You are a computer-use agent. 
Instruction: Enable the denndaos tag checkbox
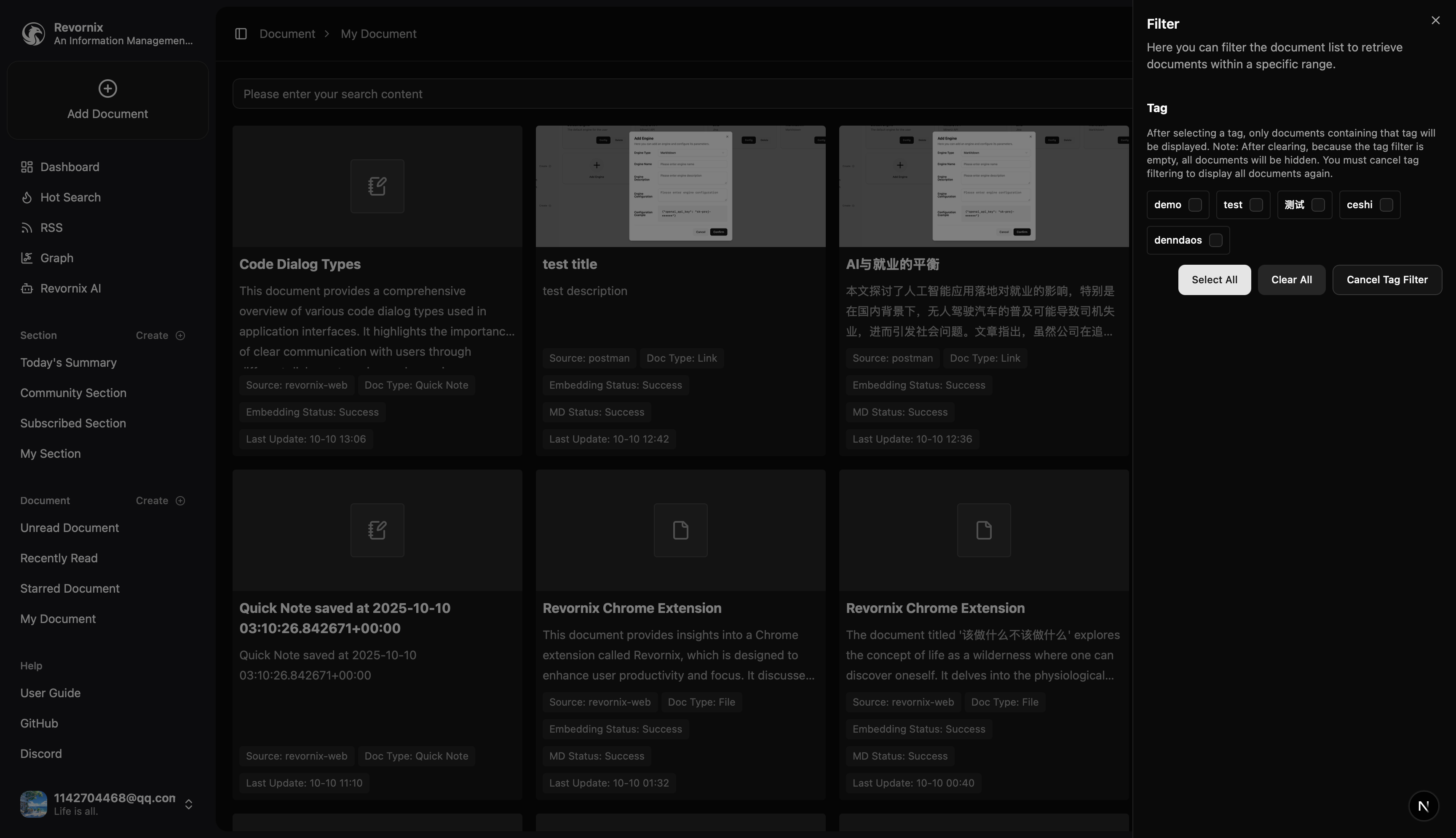[1215, 240]
